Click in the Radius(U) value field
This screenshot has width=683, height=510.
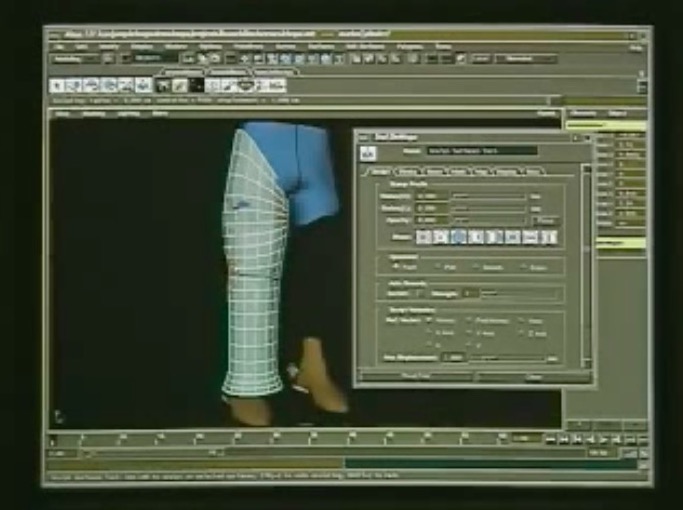coord(430,197)
